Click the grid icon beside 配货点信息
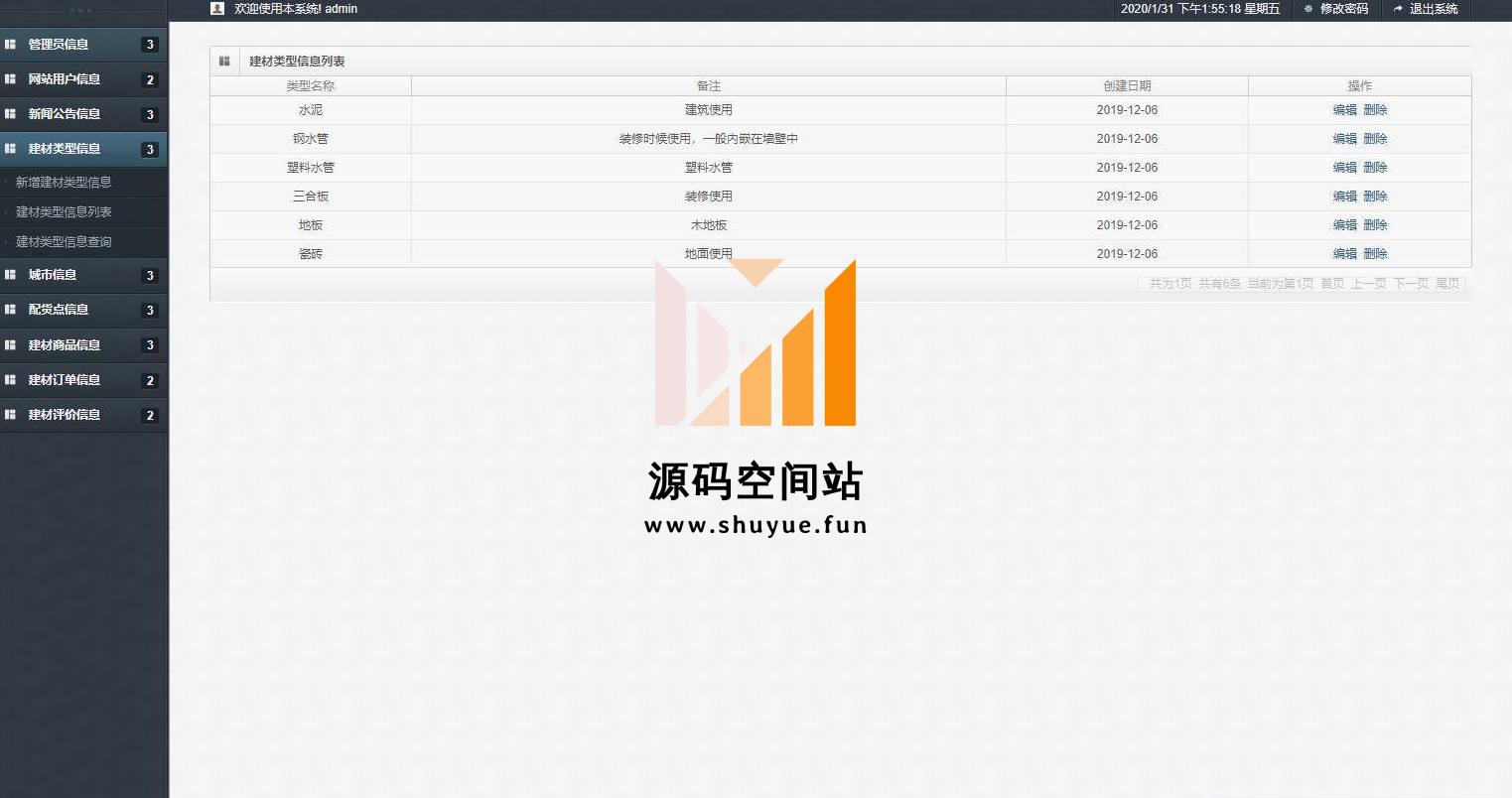 pyautogui.click(x=11, y=310)
